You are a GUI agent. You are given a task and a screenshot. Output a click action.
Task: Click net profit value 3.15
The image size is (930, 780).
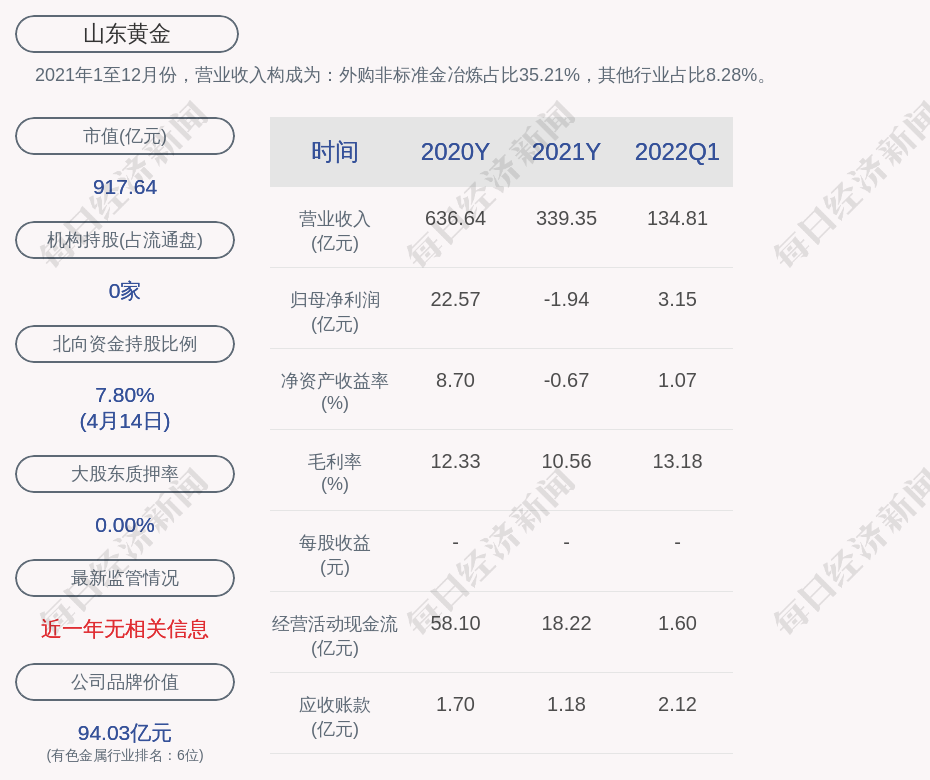click(677, 300)
